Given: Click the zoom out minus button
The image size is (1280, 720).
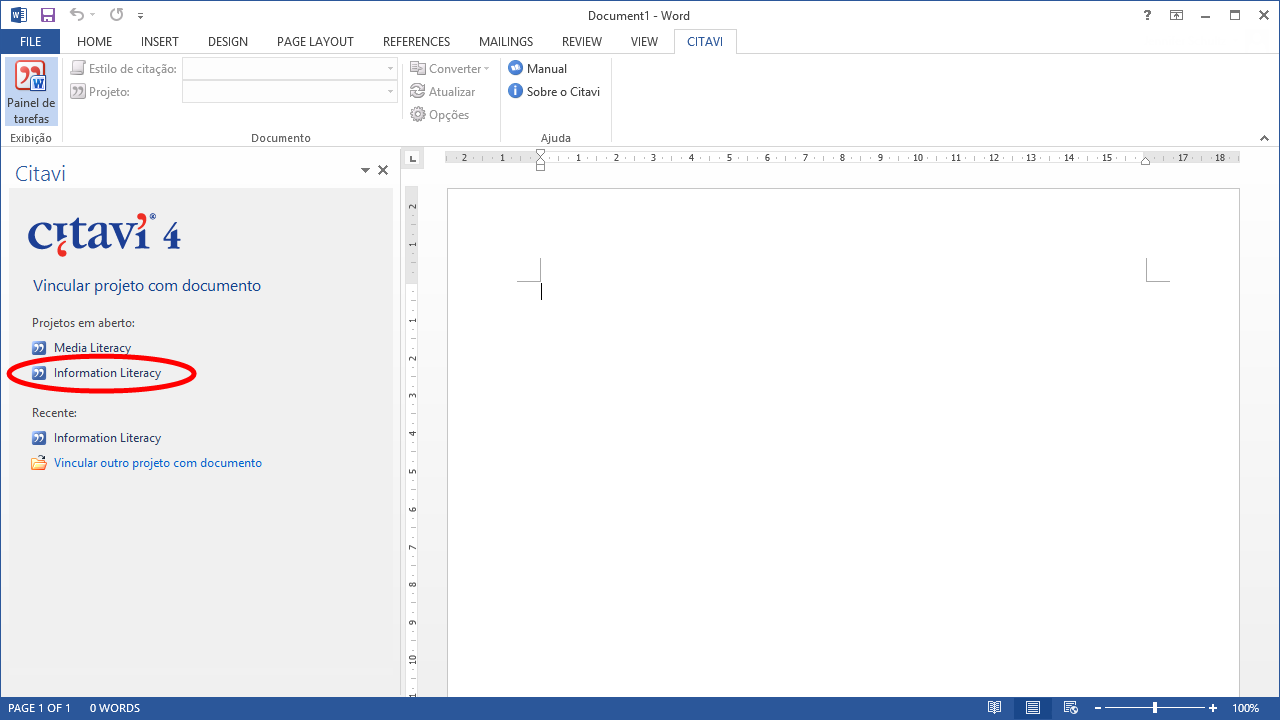Looking at the screenshot, I should coord(1100,708).
